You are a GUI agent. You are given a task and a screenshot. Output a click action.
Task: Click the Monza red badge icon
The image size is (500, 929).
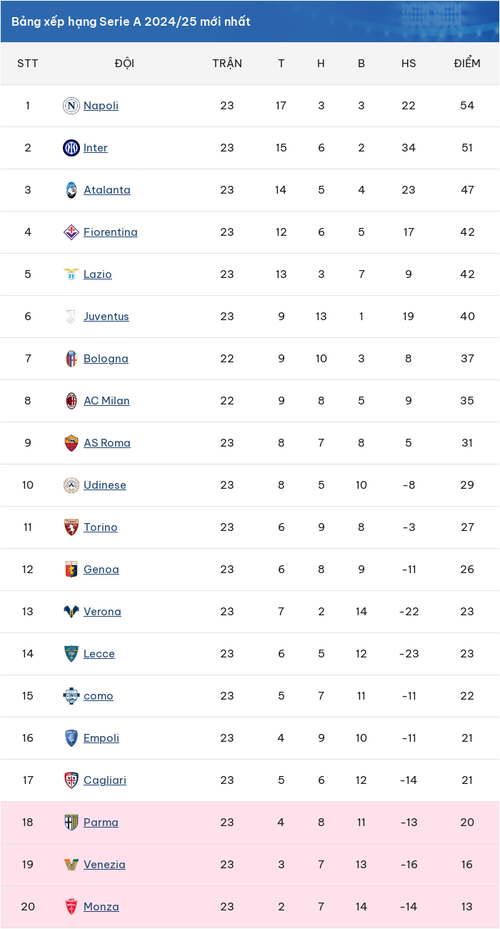(x=71, y=906)
